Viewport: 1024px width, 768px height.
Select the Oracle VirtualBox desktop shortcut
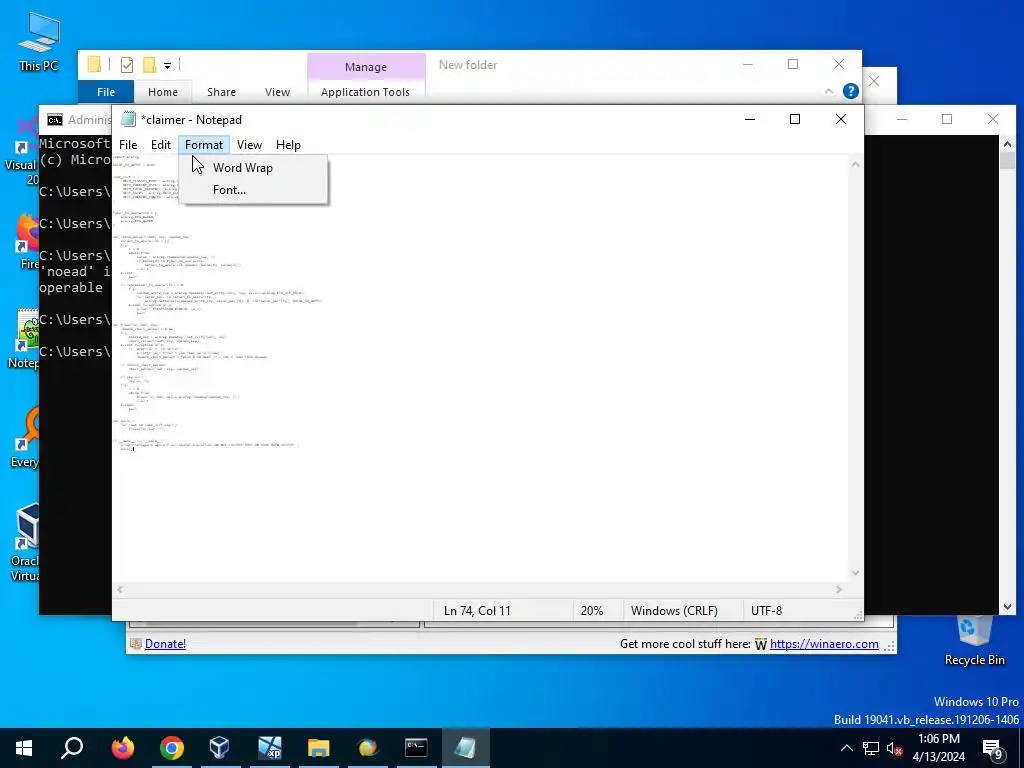point(25,542)
